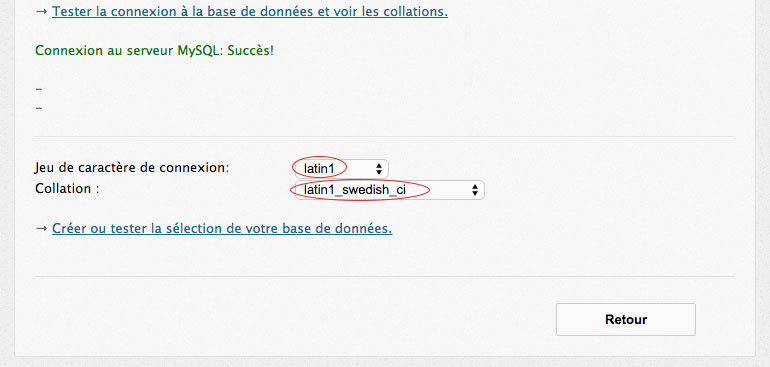Click the up-down arrows of the collation selector

tap(474, 190)
